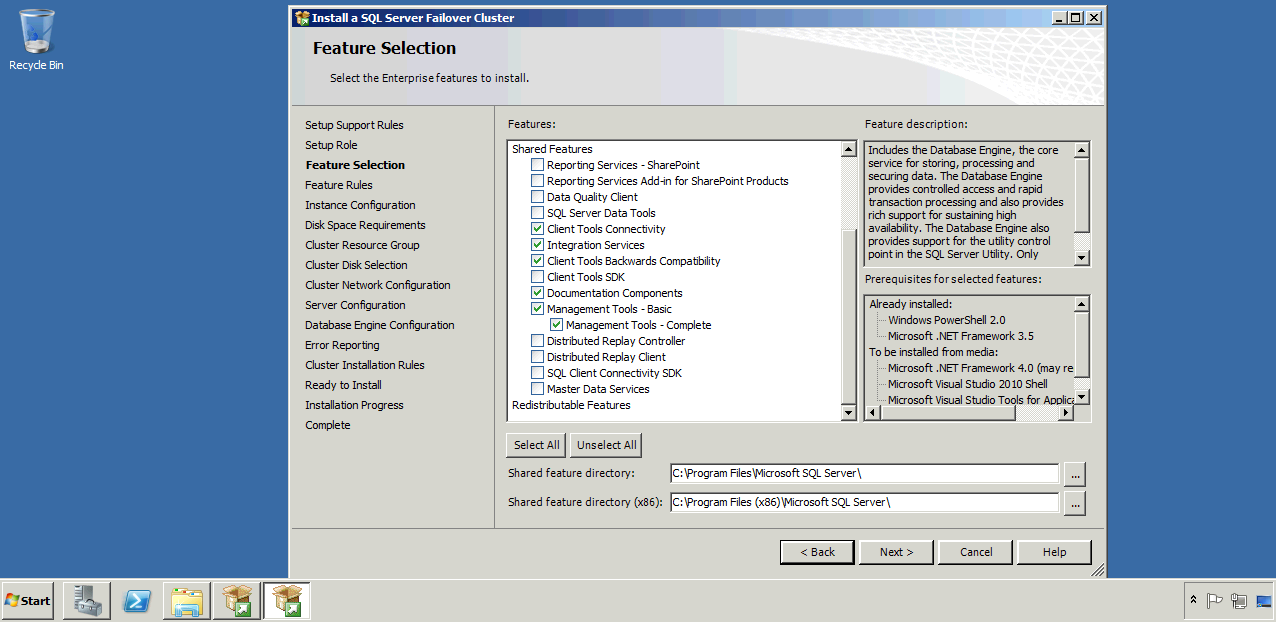Uncheck Documentation Components
The width and height of the screenshot is (1276, 622).
538,293
